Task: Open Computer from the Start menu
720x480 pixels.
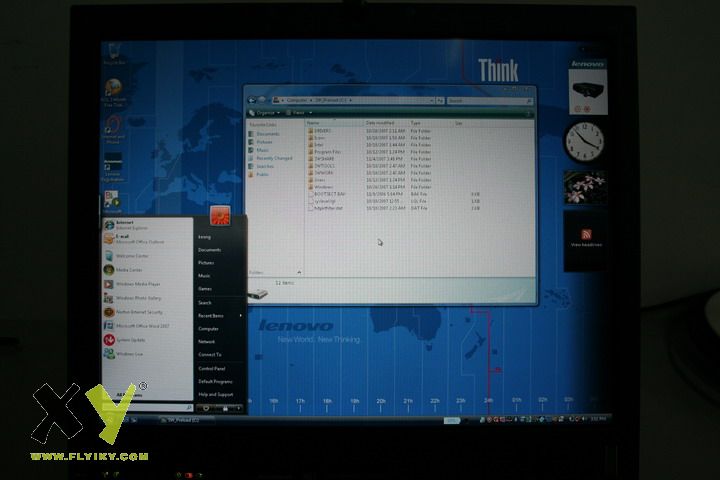Action: (208, 329)
